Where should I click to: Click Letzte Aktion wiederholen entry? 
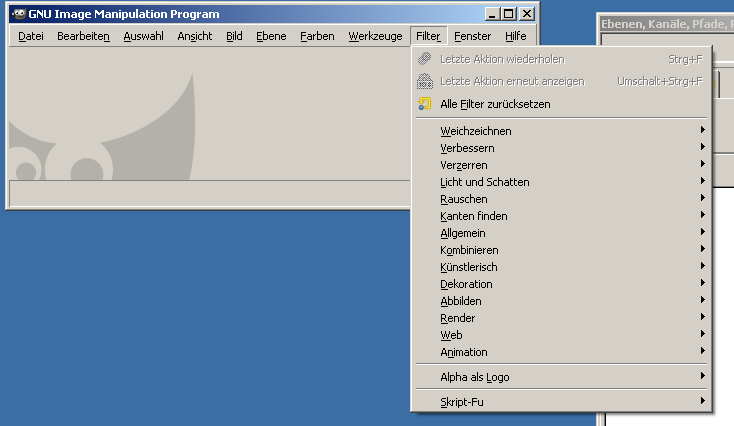click(x=561, y=59)
